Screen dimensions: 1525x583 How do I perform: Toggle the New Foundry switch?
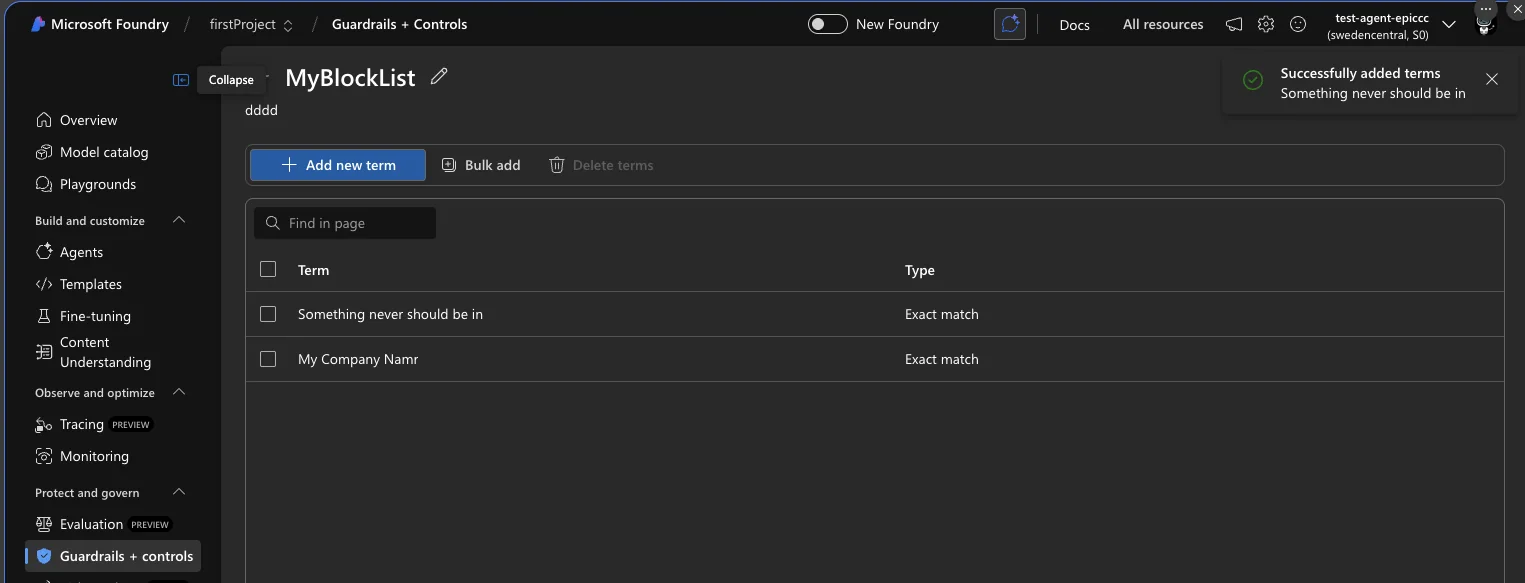[x=828, y=24]
